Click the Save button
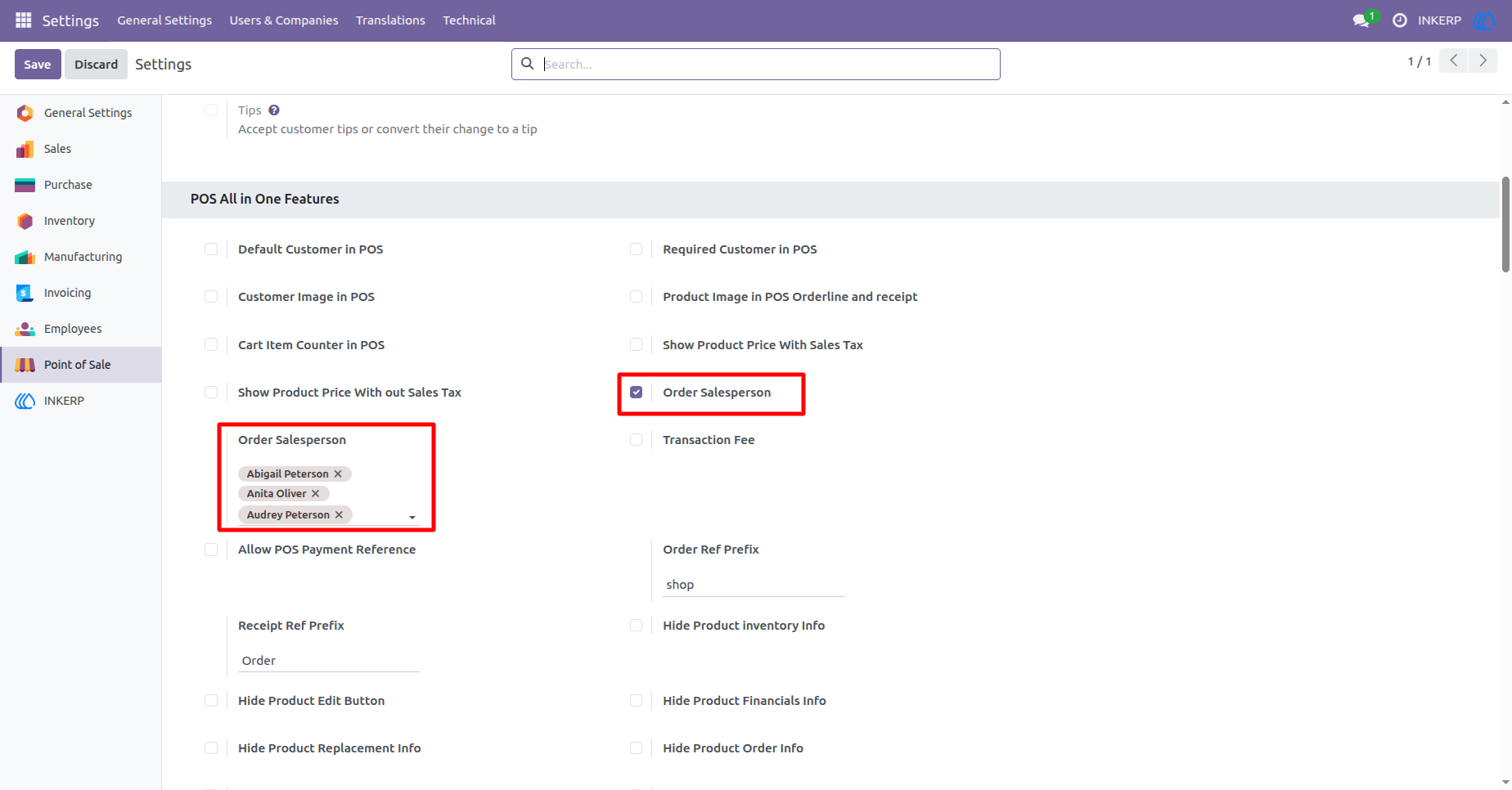Viewport: 1512px width, 790px height. 38,64
